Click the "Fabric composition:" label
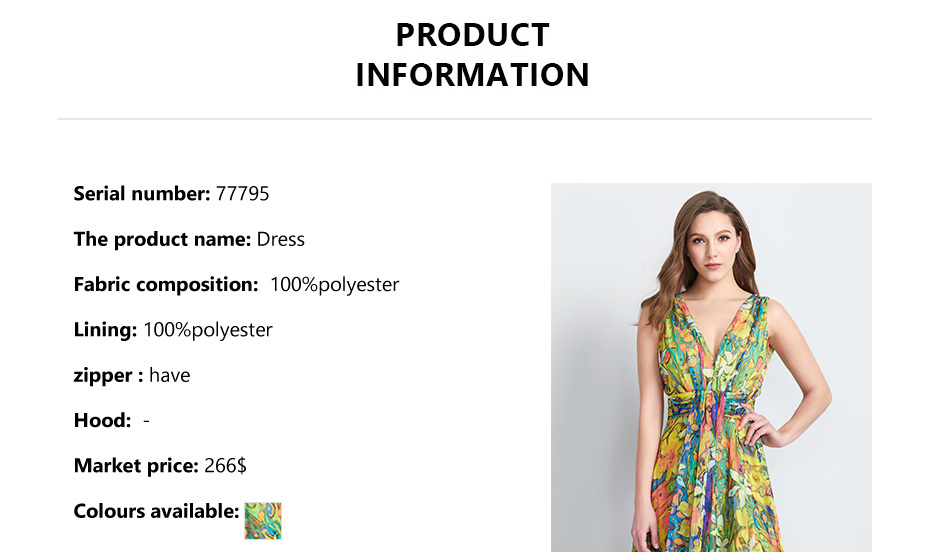This screenshot has width=930, height=552. tap(166, 284)
